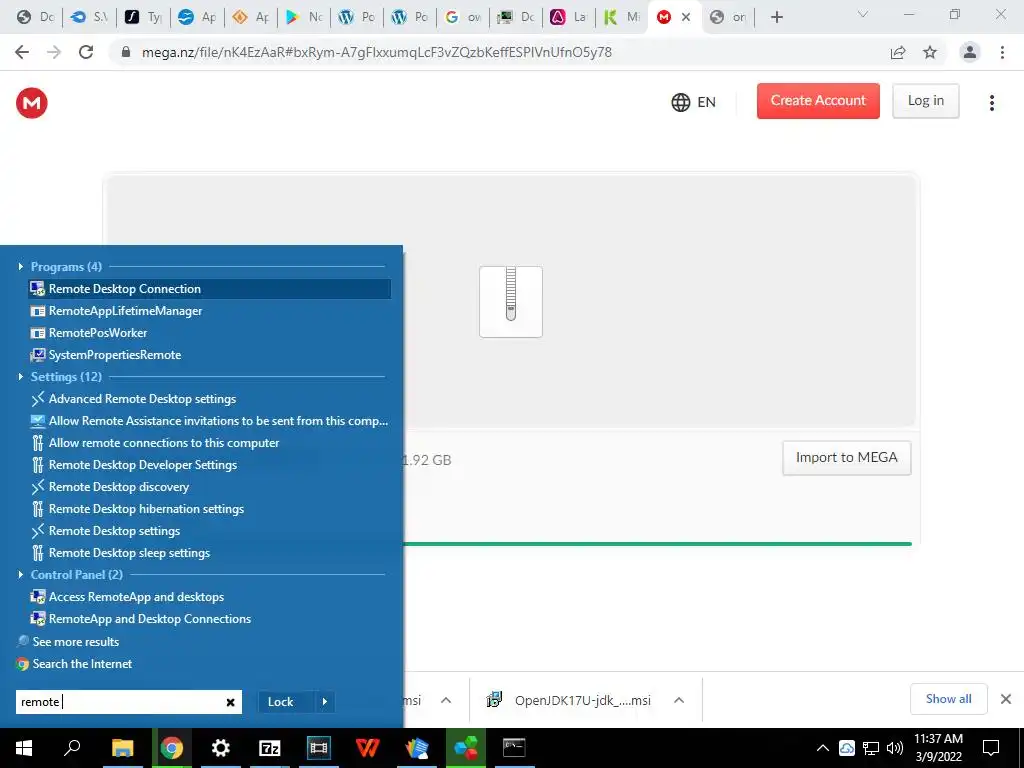This screenshot has height=768, width=1024.
Task: Click Import to MEGA button
Action: click(x=846, y=458)
